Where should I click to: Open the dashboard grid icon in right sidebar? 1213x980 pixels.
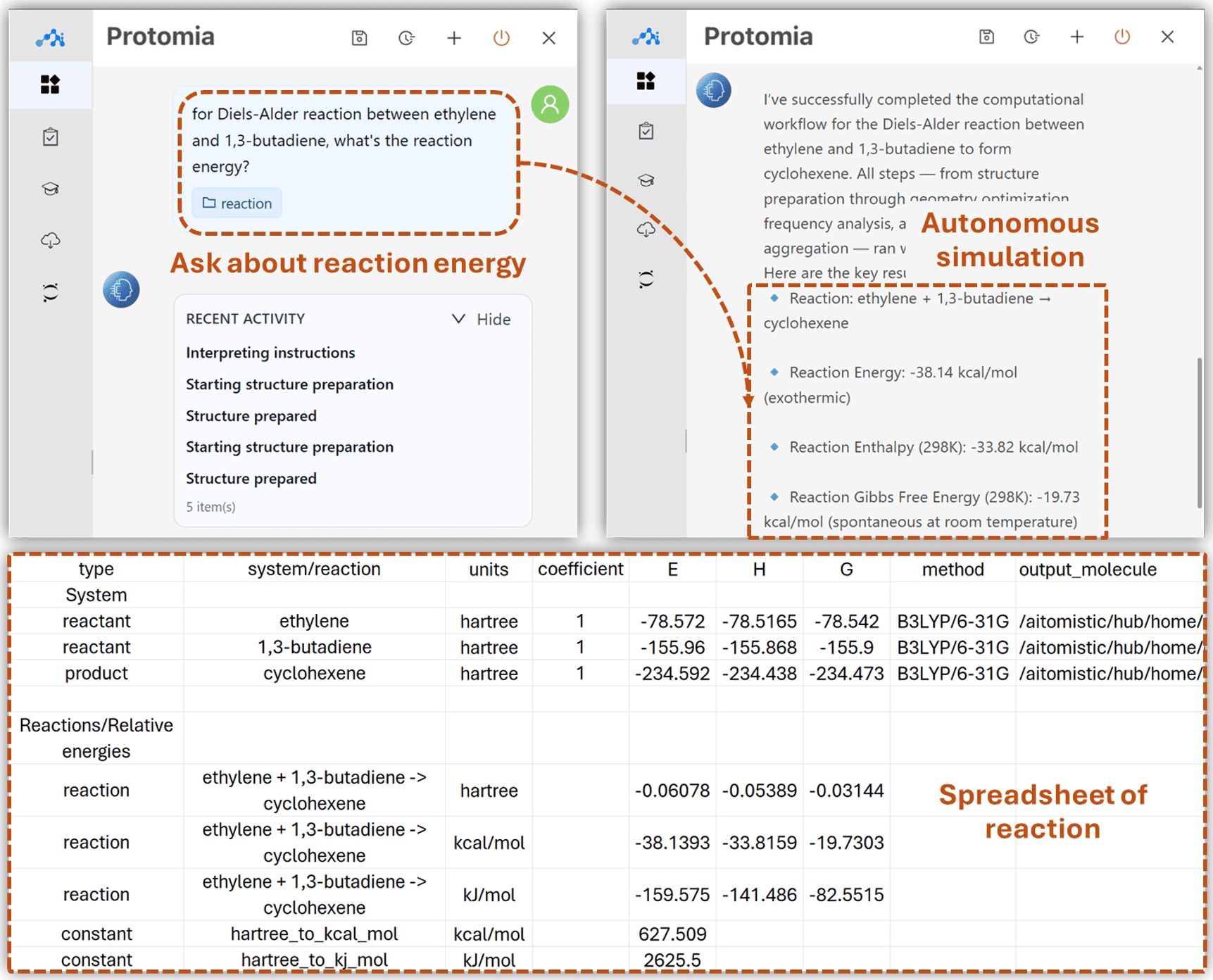click(646, 81)
